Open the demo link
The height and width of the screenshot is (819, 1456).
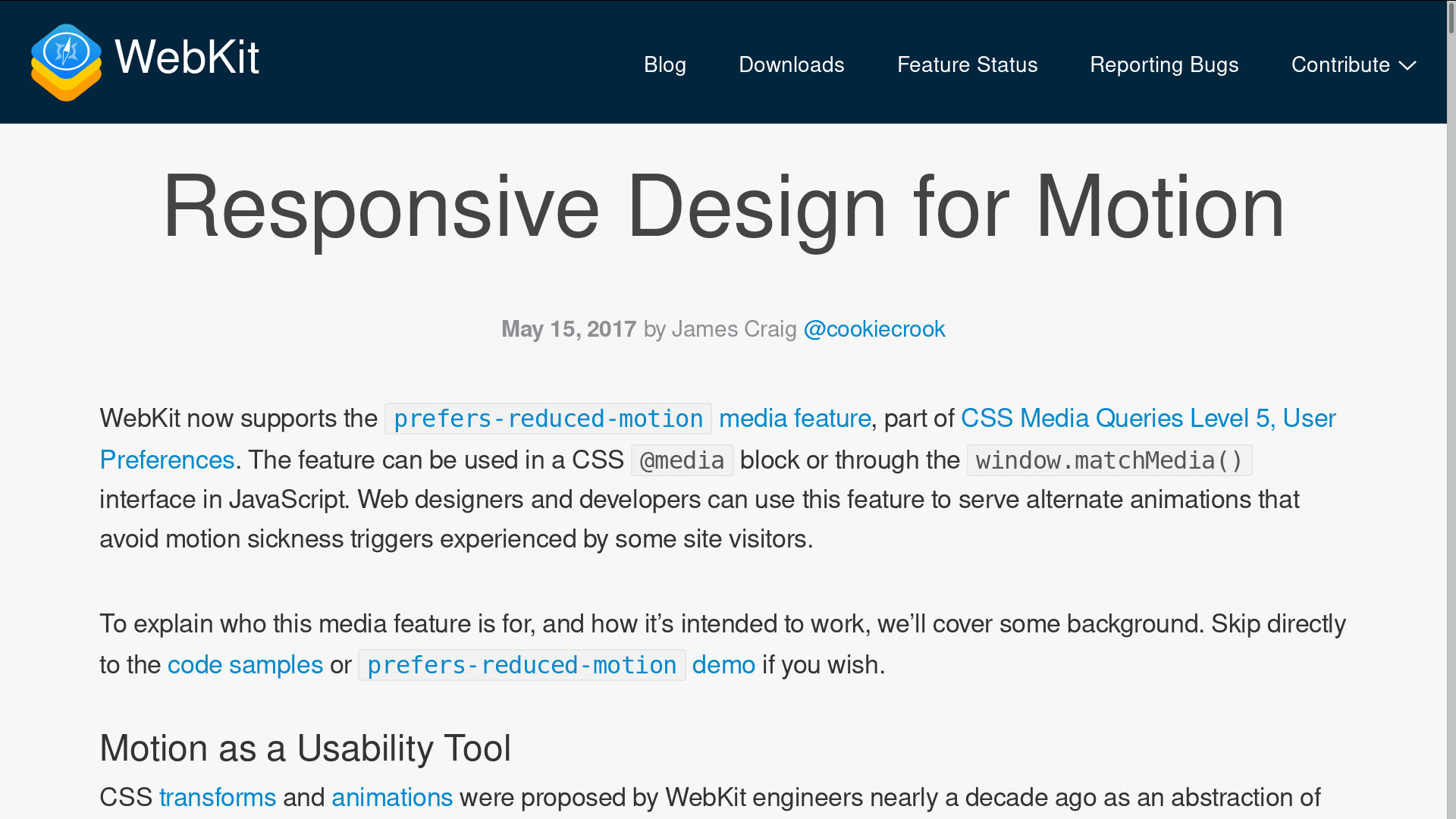tap(723, 665)
